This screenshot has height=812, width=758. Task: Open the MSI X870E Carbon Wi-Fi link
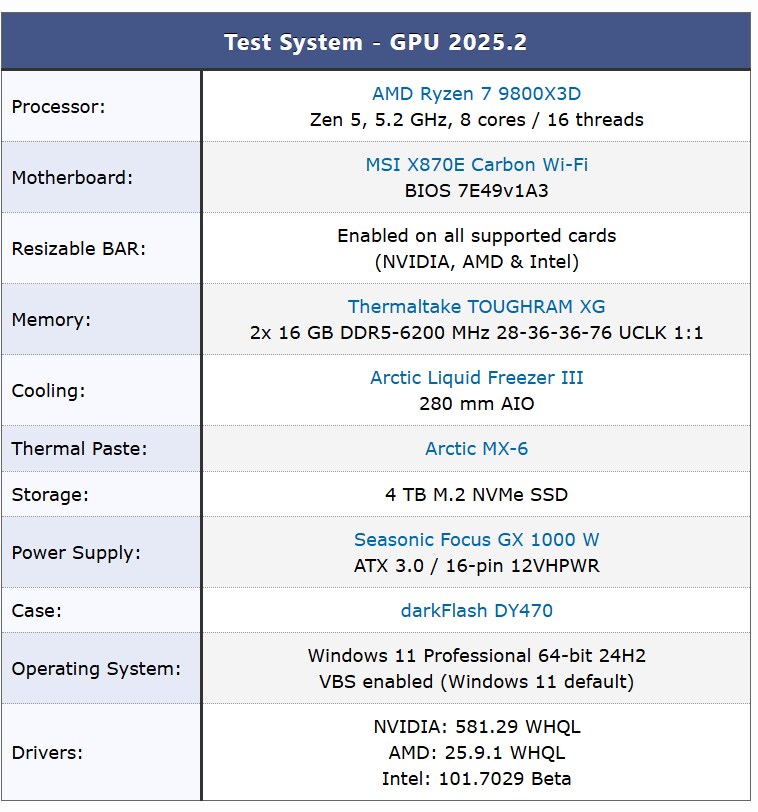(476, 164)
